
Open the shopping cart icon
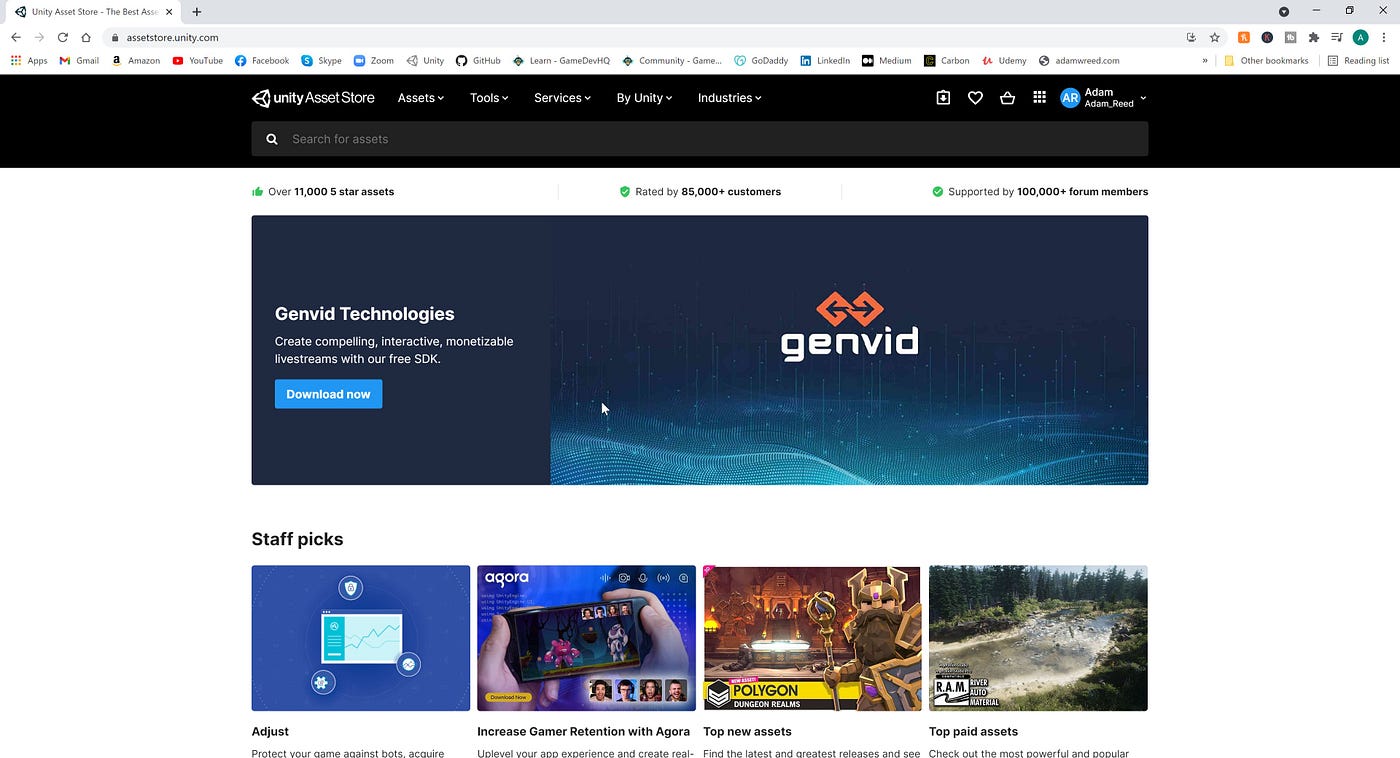tap(1007, 98)
